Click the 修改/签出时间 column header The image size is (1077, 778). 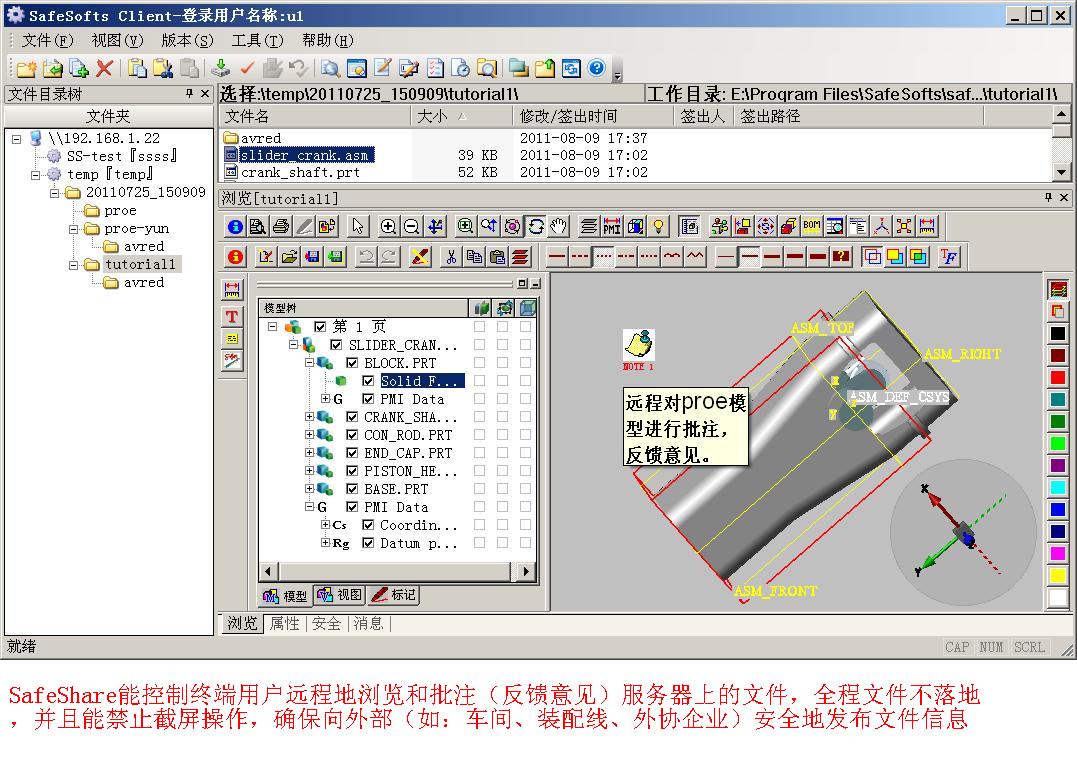pos(593,116)
